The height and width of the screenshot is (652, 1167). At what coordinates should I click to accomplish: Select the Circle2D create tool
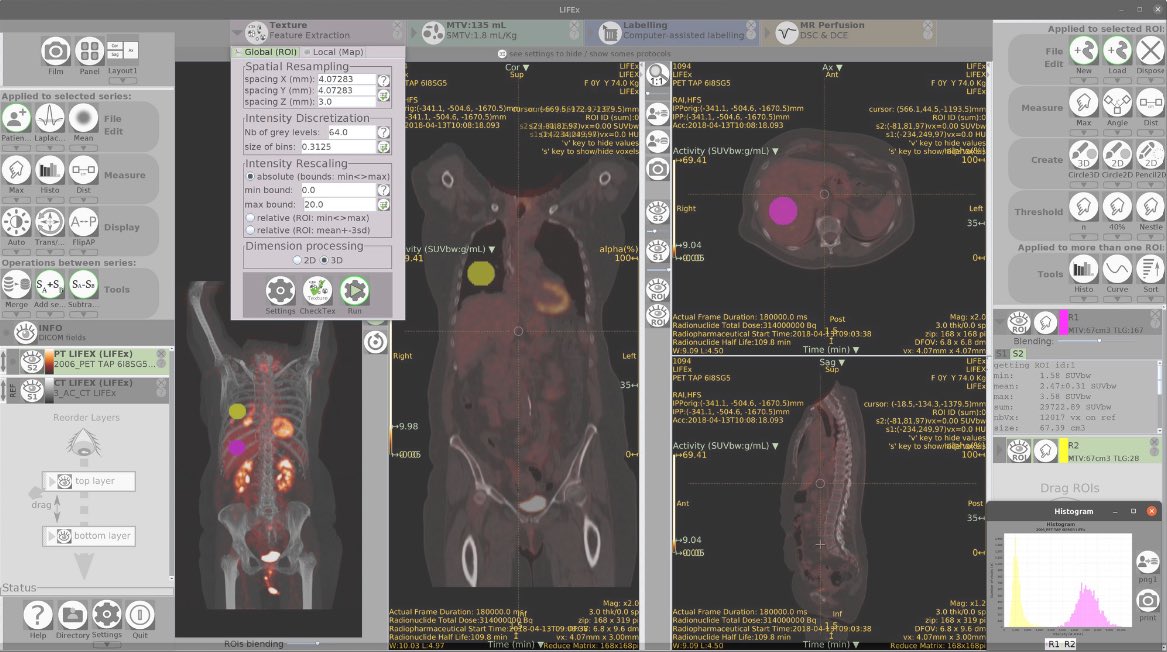click(1117, 155)
